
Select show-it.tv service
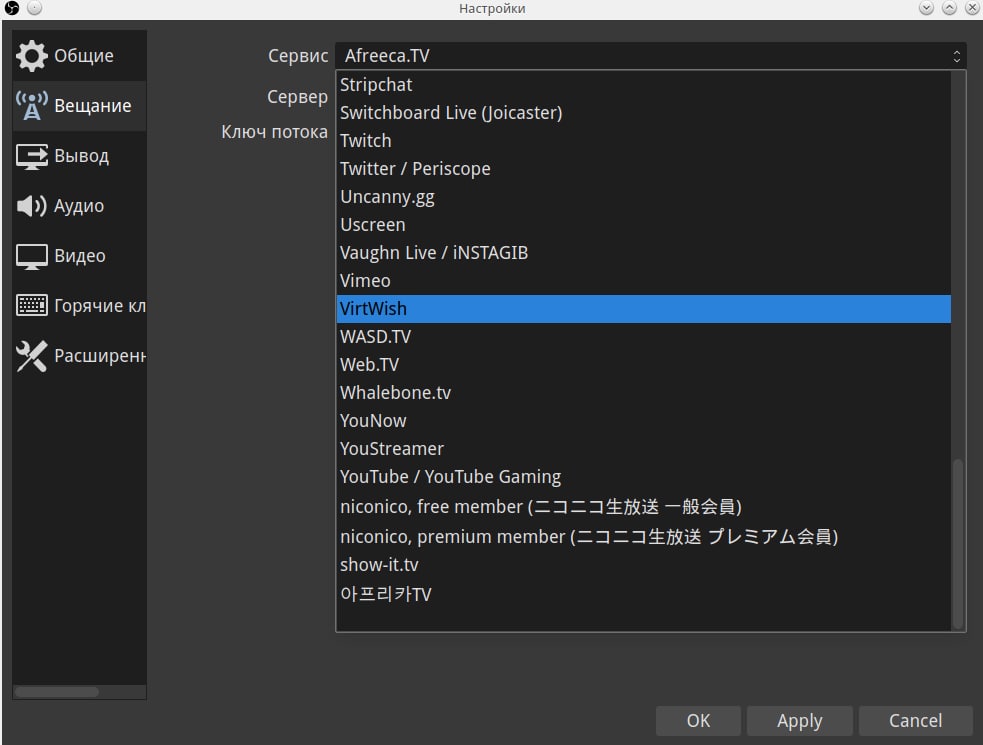pos(644,565)
